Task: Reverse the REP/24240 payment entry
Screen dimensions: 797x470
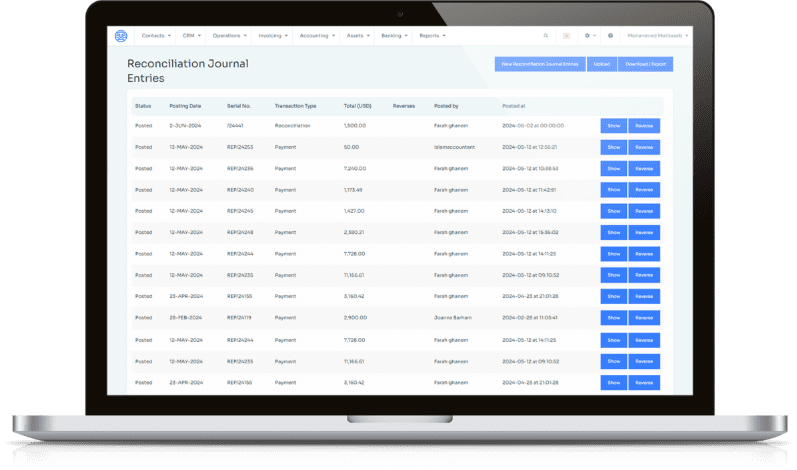Action: point(644,190)
